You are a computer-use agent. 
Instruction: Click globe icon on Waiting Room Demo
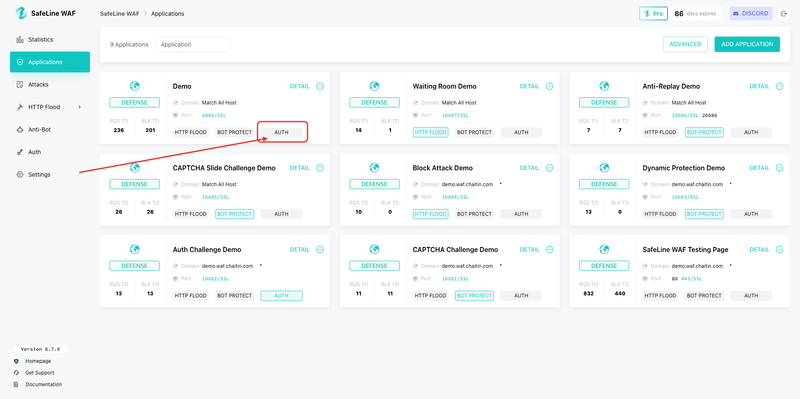tap(374, 86)
